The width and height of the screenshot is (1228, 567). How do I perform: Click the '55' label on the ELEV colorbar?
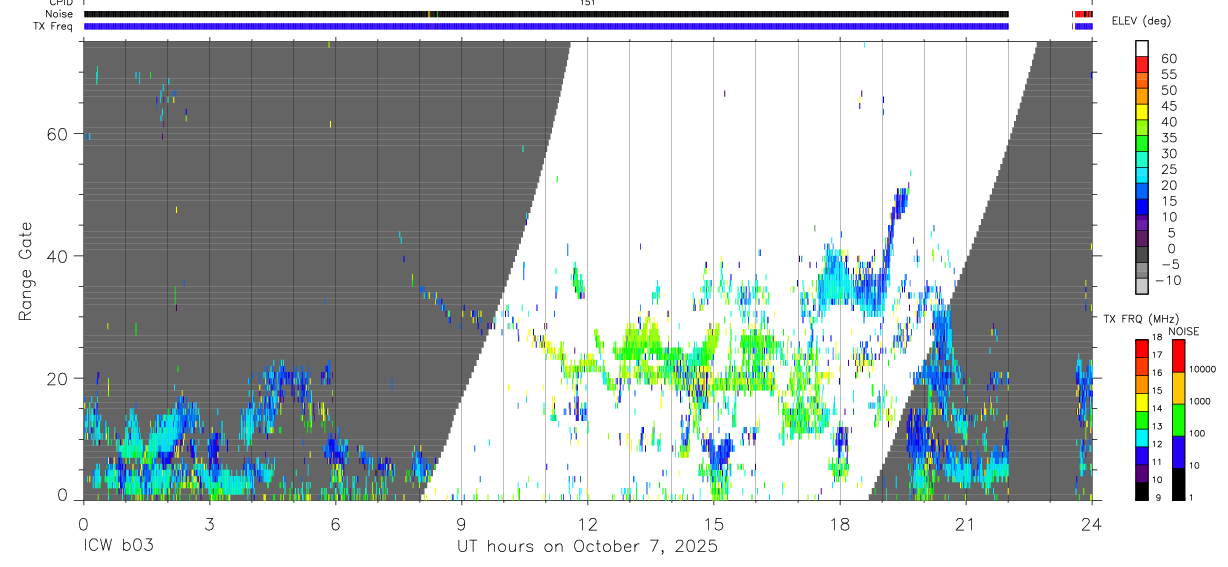pos(1168,74)
